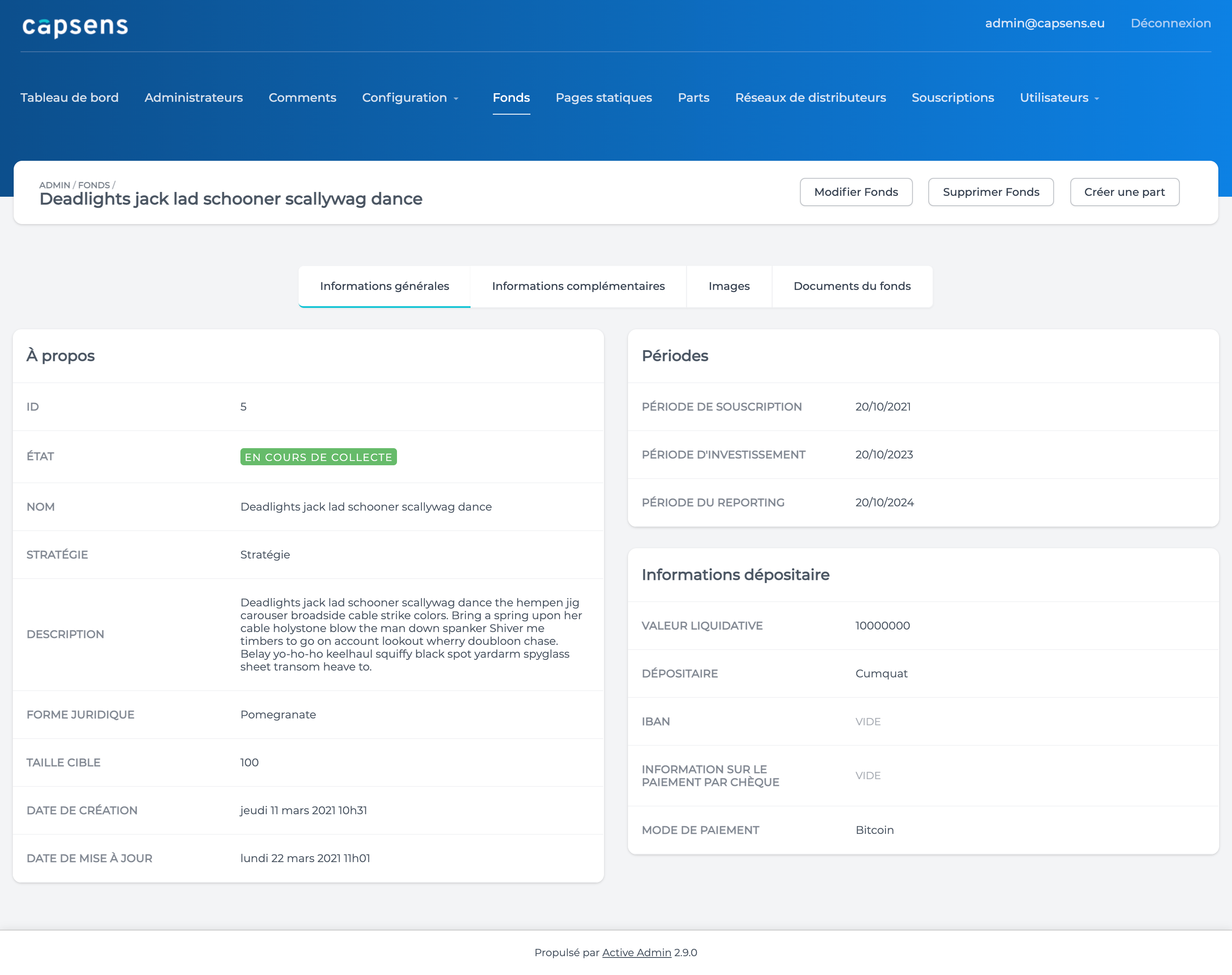Click Créer une part button
1232x975 pixels.
click(x=1124, y=192)
